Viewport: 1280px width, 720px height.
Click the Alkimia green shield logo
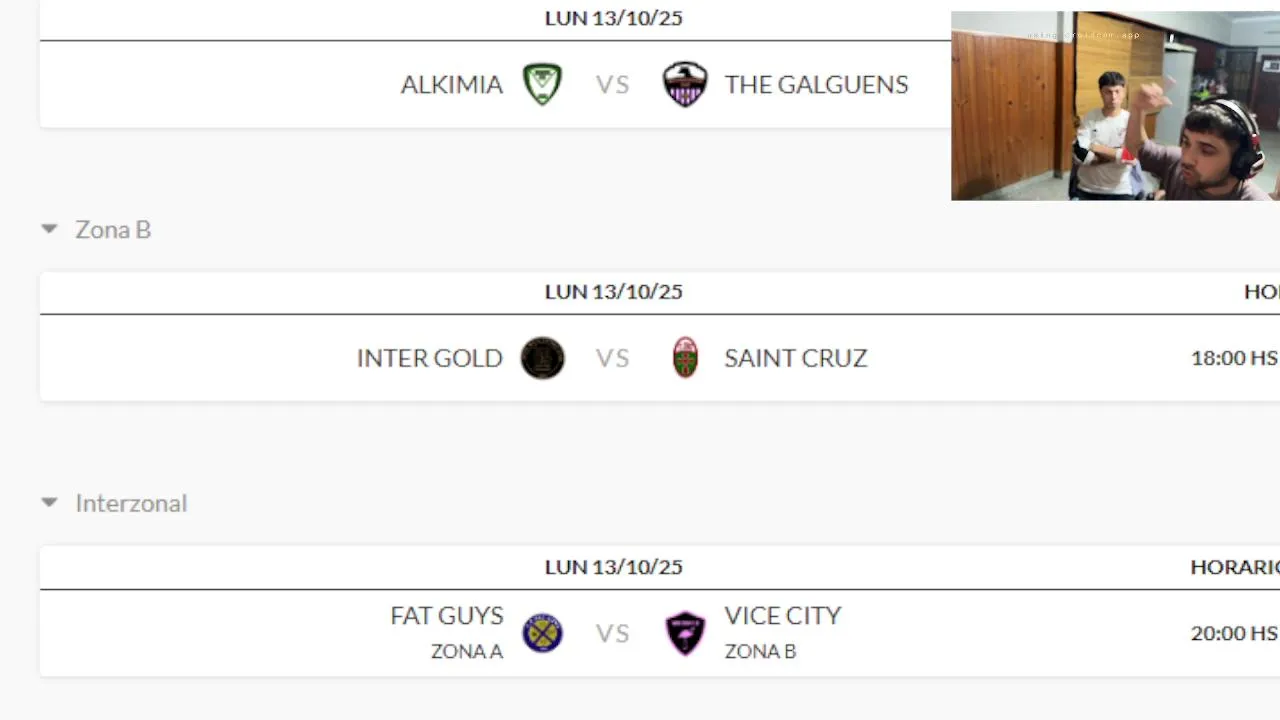542,84
